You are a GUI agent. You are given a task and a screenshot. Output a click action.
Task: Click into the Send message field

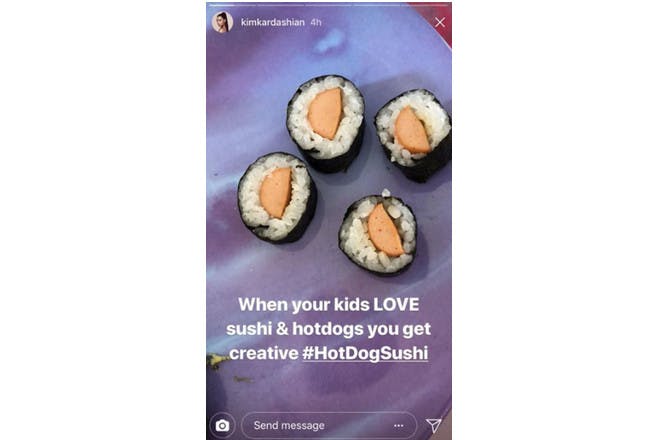pos(329,426)
